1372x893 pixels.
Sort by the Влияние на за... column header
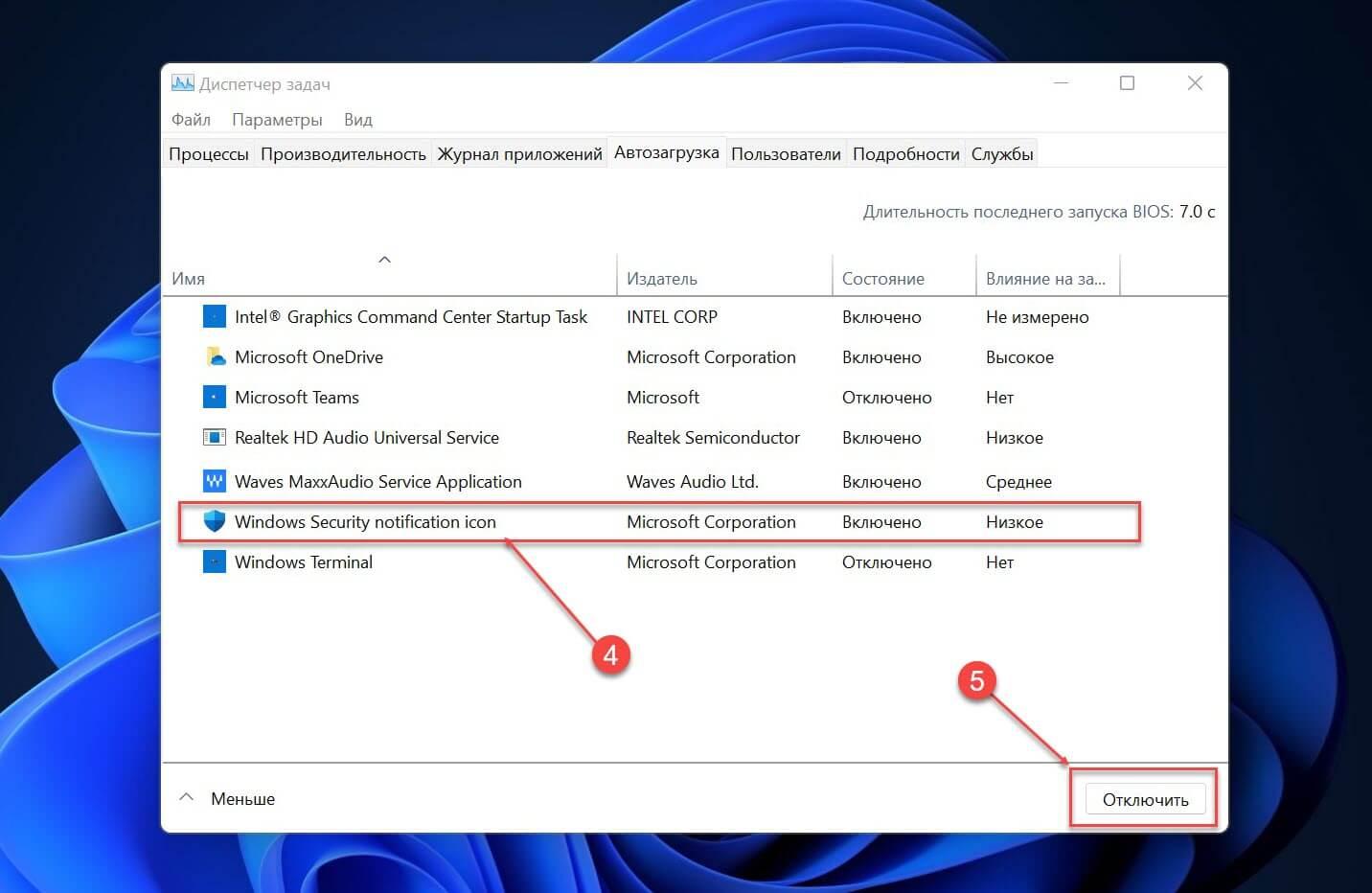tap(1047, 278)
